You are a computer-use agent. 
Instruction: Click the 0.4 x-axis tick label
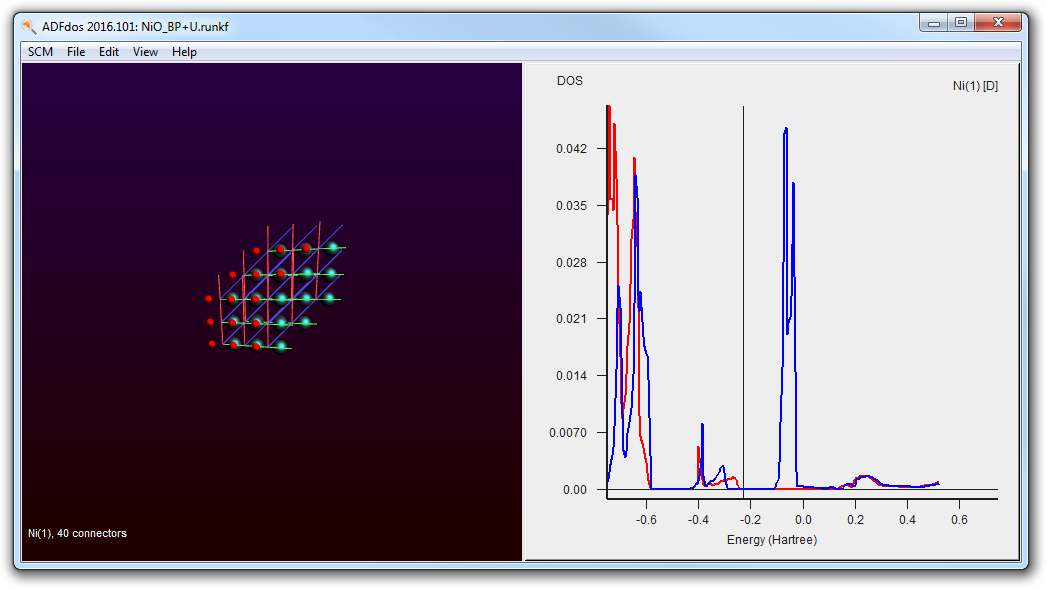click(907, 520)
